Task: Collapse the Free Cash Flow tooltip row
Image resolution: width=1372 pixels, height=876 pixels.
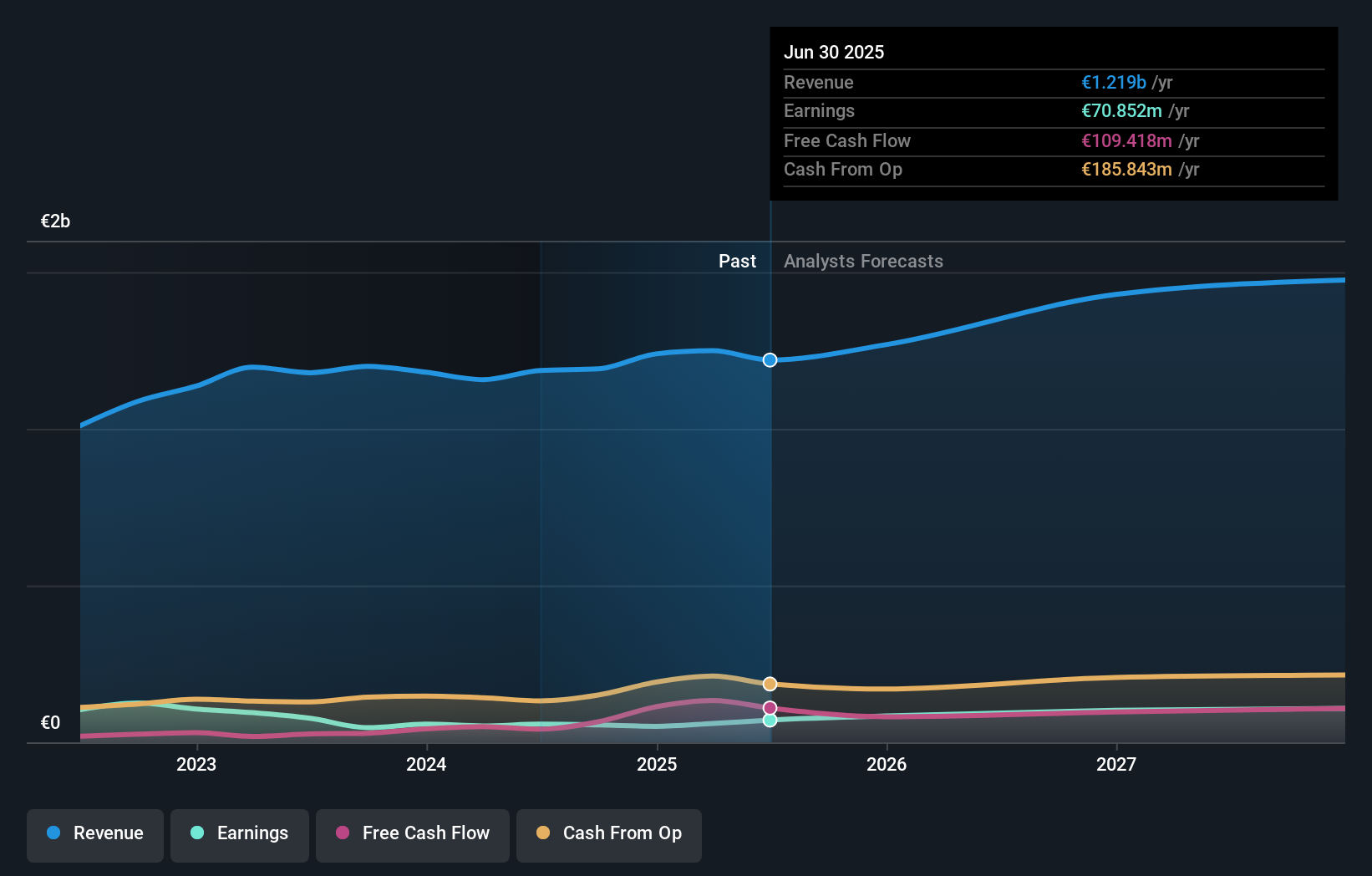Action: click(x=847, y=140)
